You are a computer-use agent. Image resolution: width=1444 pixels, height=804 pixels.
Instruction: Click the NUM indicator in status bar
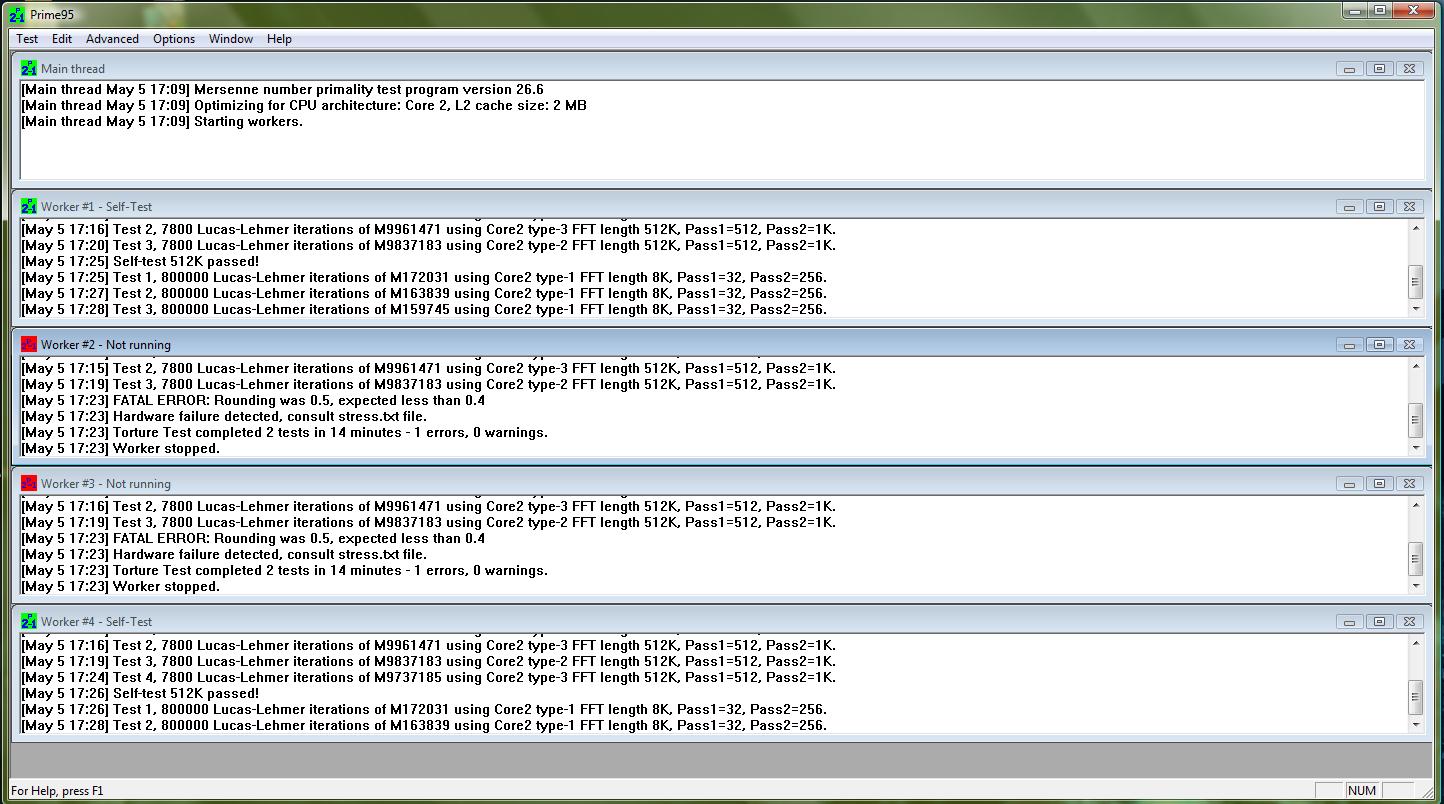tap(1362, 791)
